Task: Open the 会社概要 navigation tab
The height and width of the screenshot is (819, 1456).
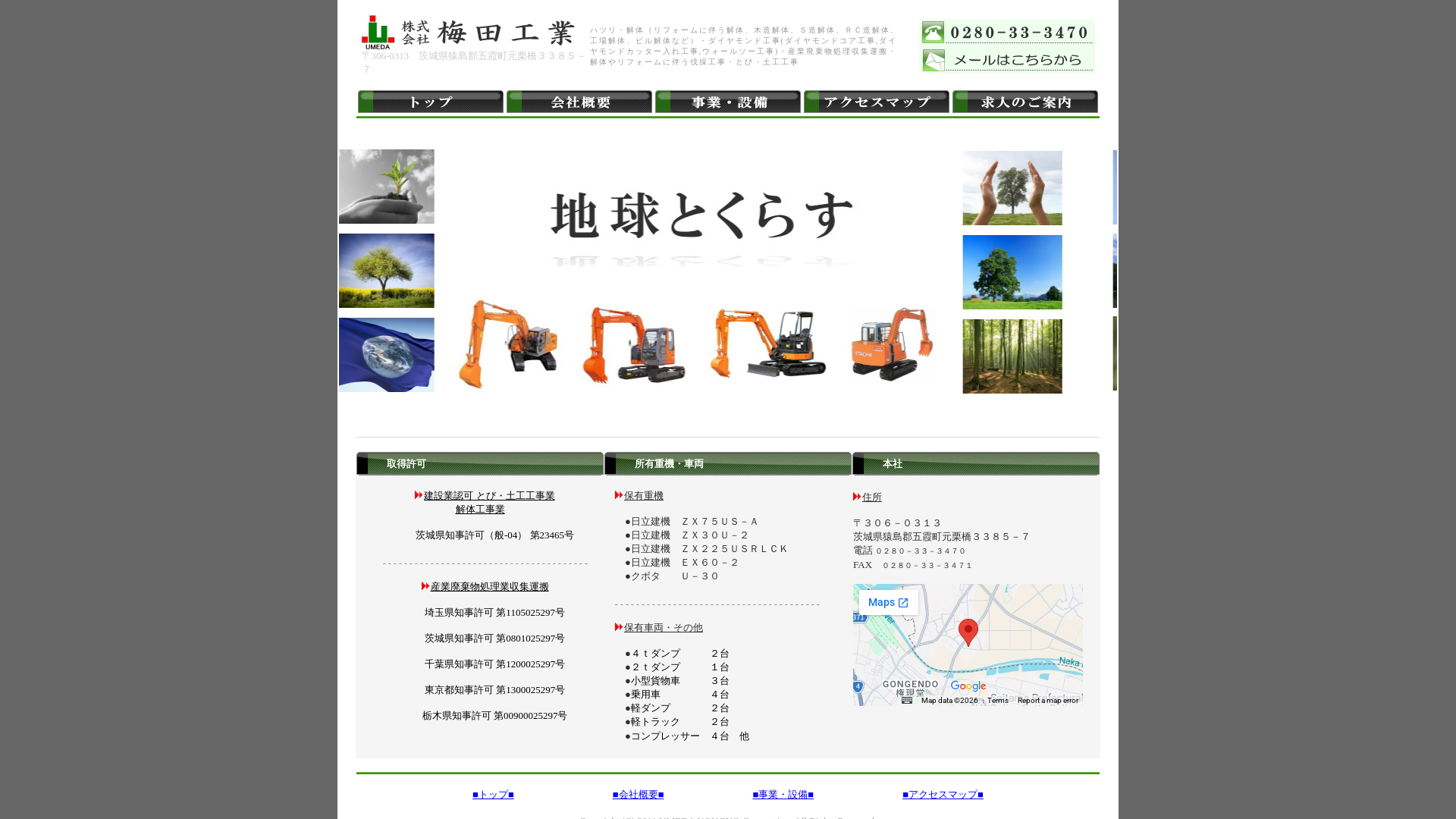Action: [579, 102]
